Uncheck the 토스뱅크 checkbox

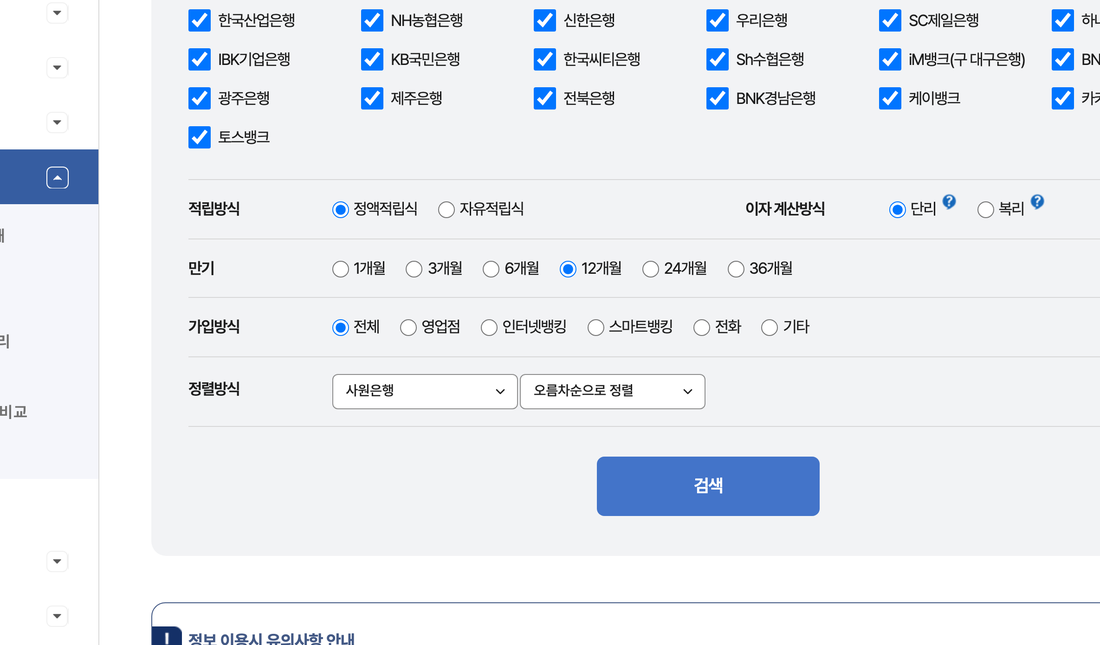coord(199,137)
